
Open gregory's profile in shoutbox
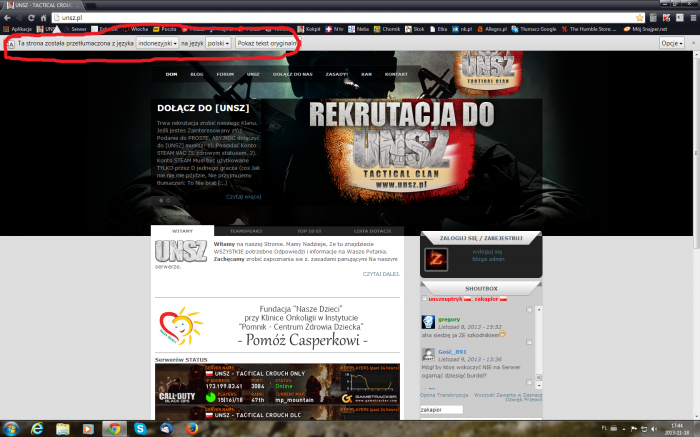[x=449, y=319]
